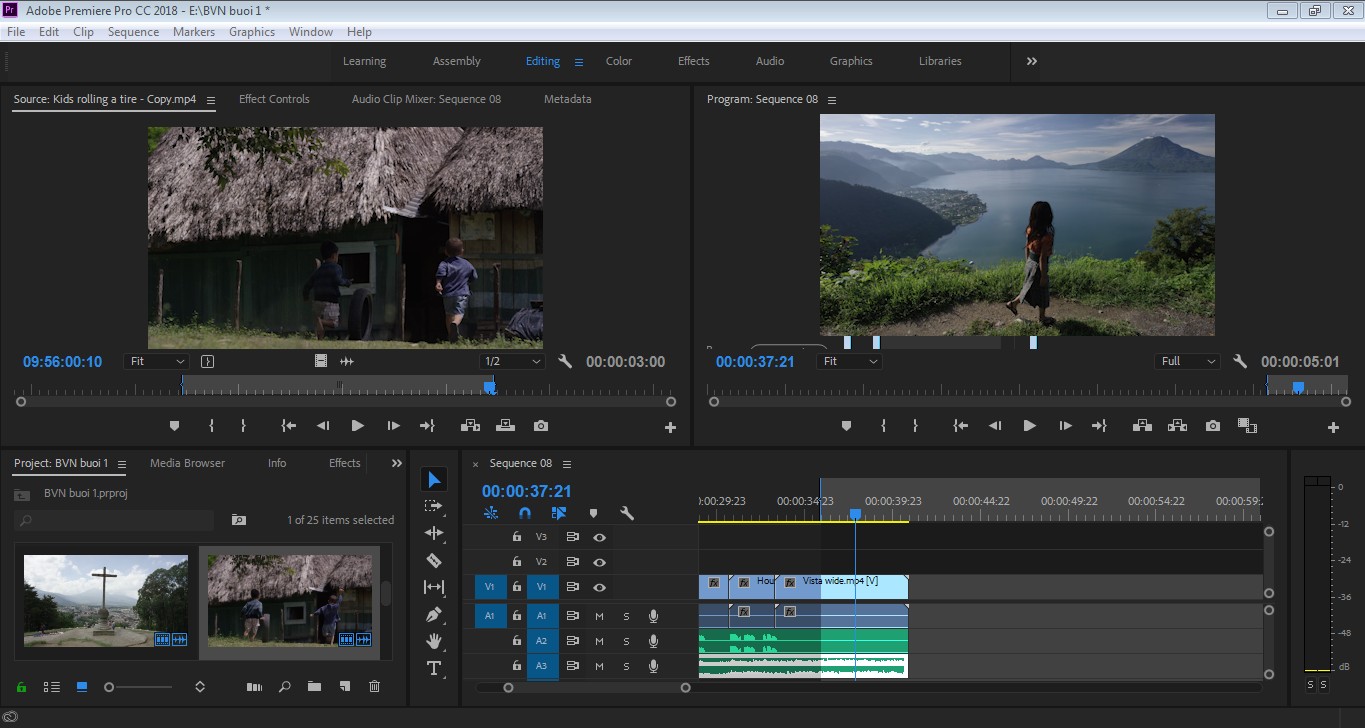Select the Type tool
1365x728 pixels.
(434, 668)
